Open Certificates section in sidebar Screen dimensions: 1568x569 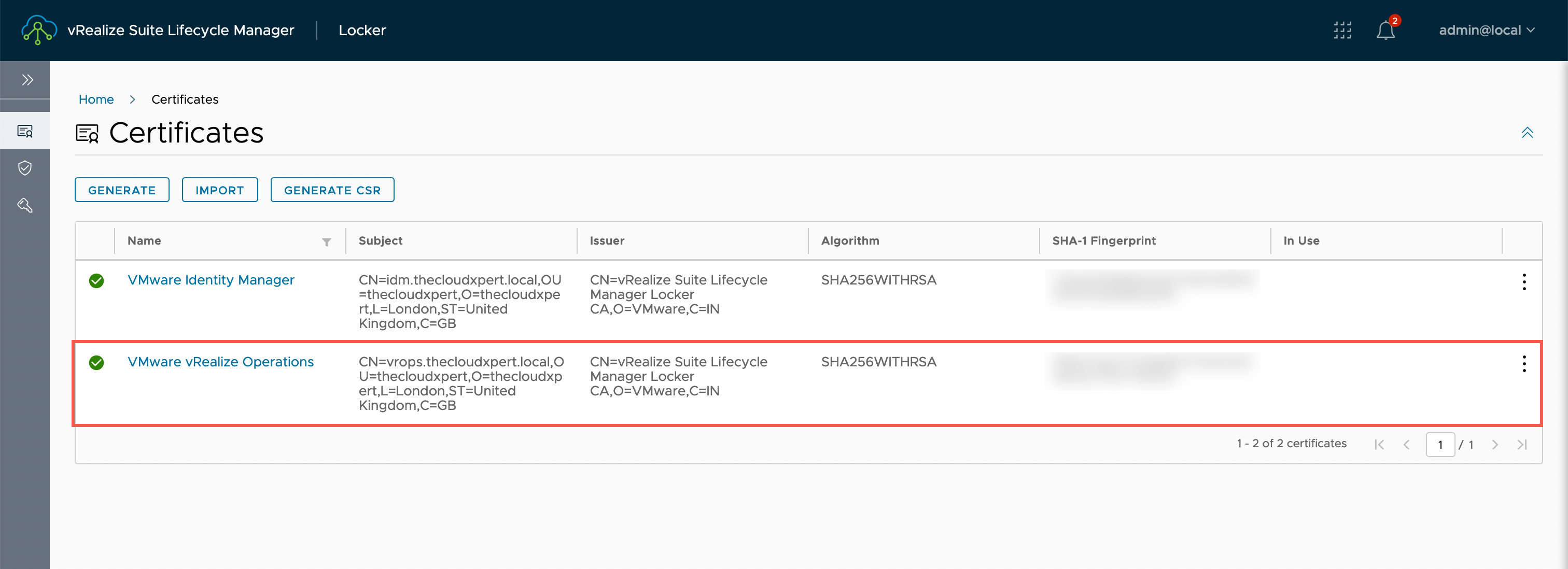tap(25, 131)
